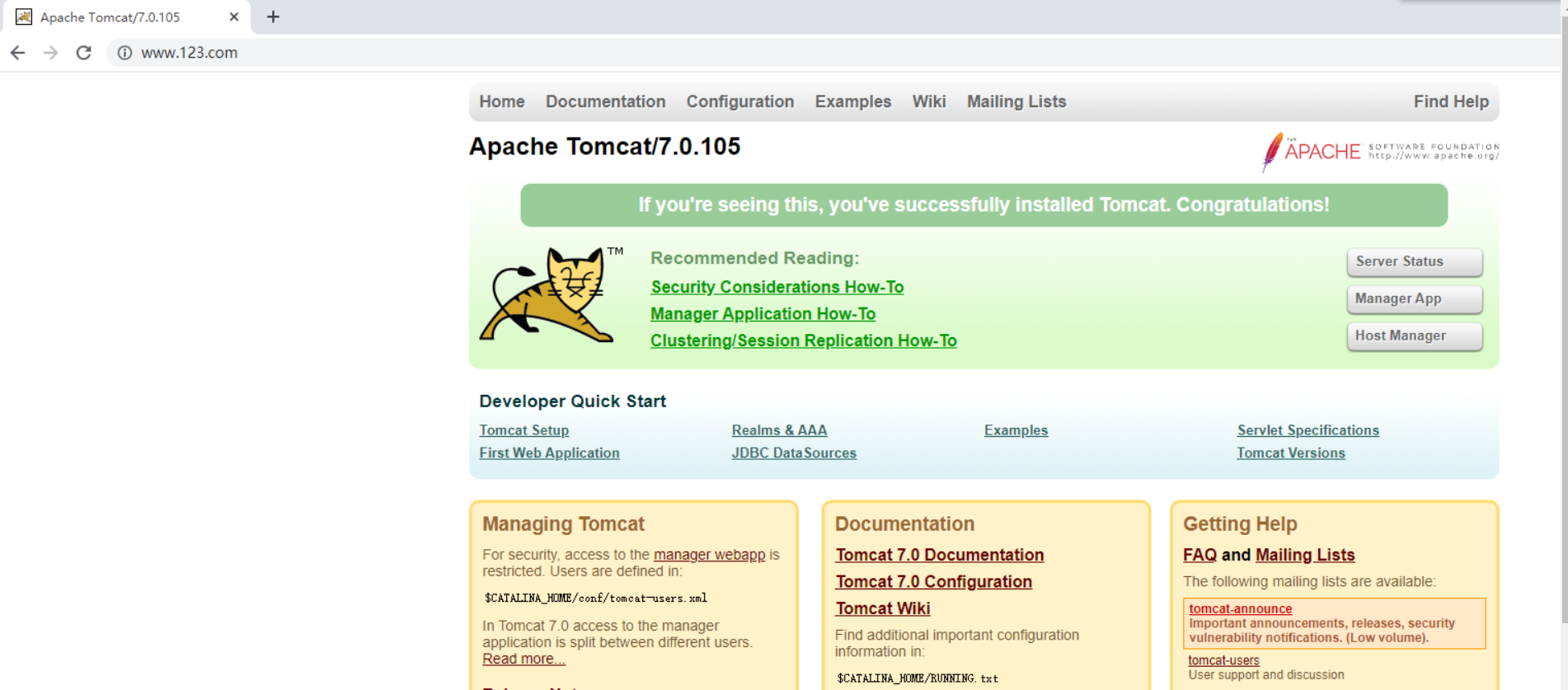Open JDBC DataSources link
The width and height of the screenshot is (1568, 690).
pos(794,453)
